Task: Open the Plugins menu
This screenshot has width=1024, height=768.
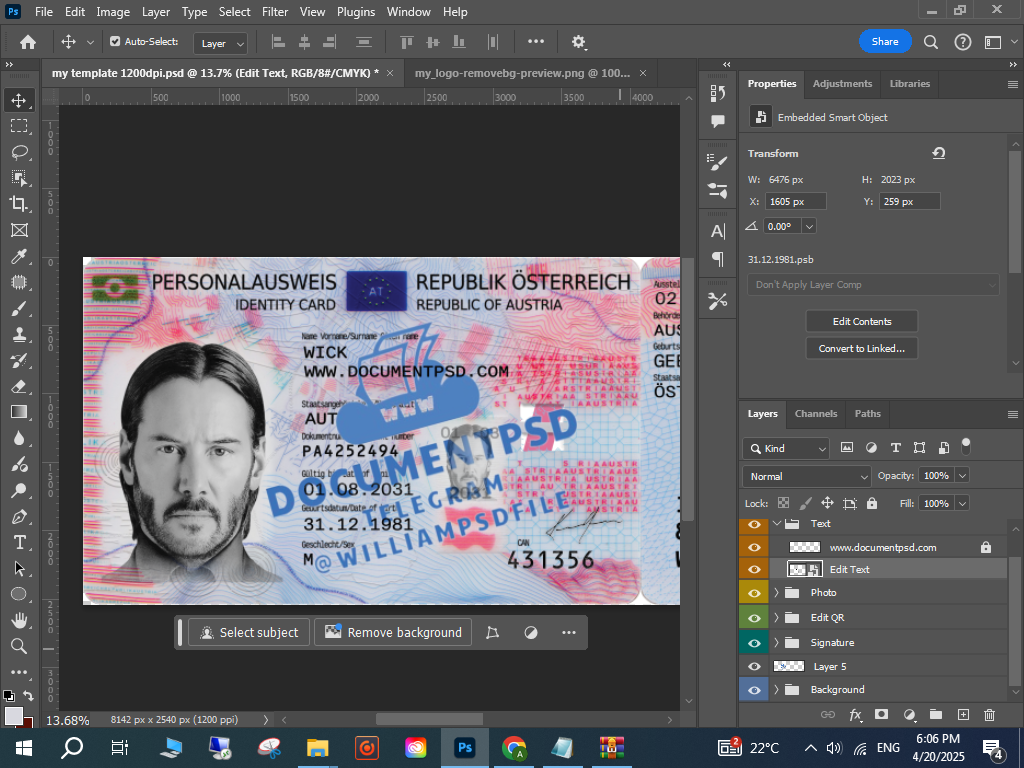Action: pyautogui.click(x=356, y=12)
